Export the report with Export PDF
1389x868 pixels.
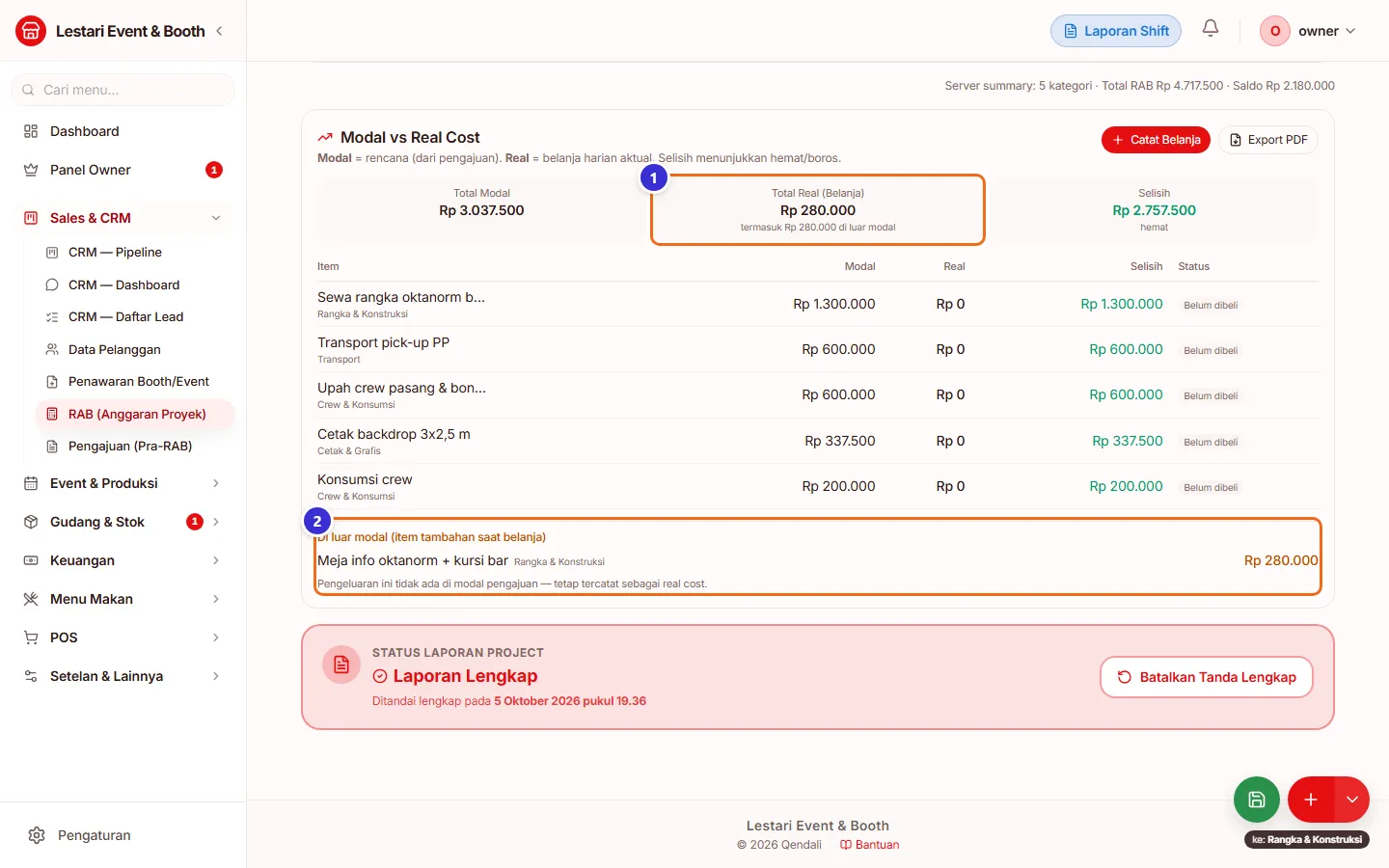(1268, 140)
